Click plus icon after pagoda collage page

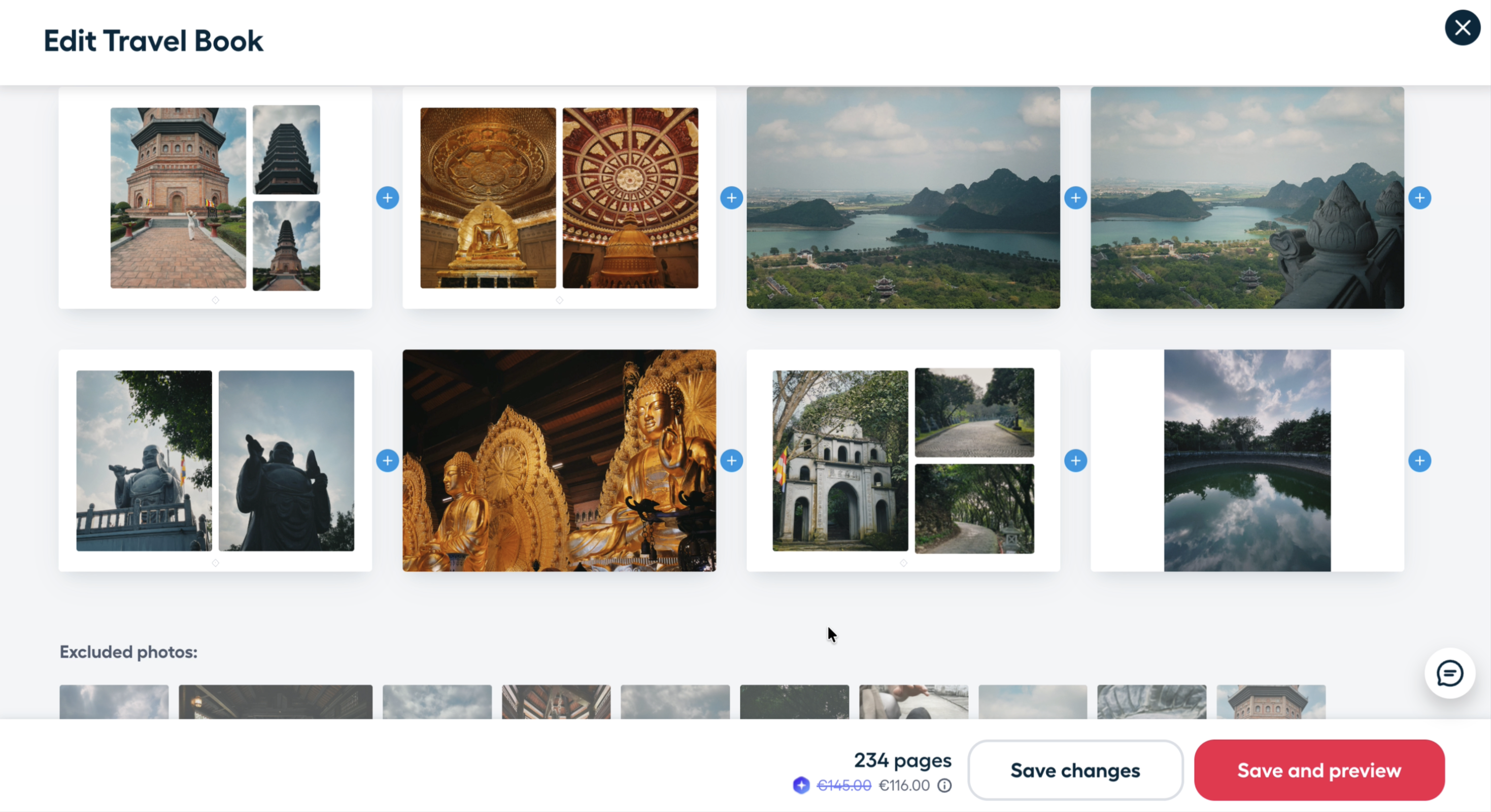tap(387, 198)
